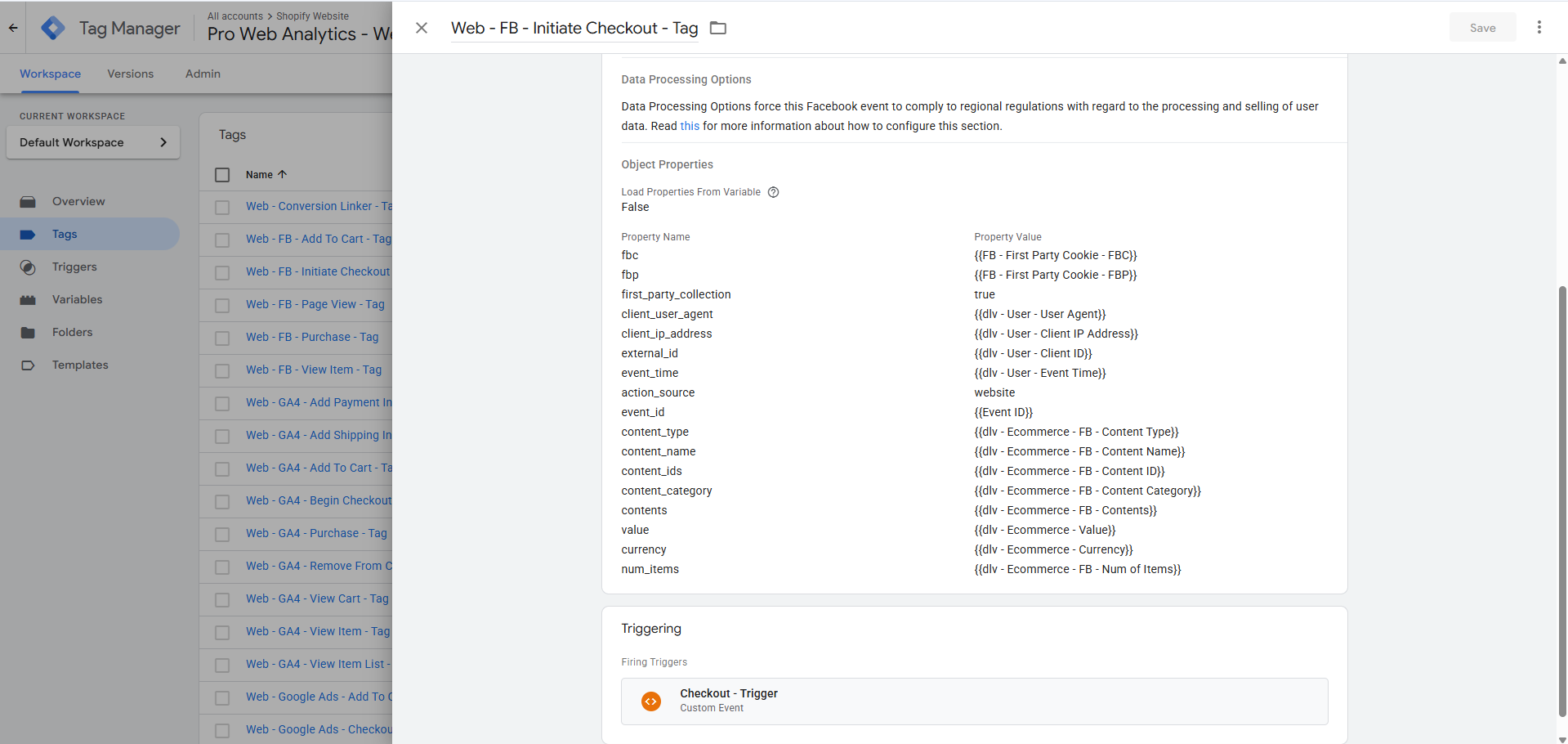Toggle the select-all tags checkbox
Screen dimensions: 1568x744
point(222,175)
